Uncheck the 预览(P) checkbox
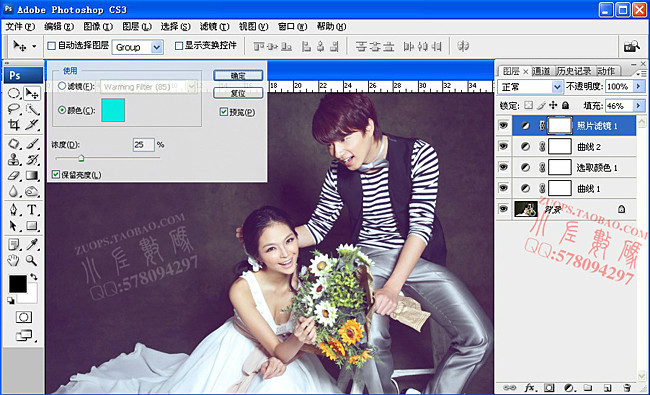This screenshot has height=395, width=650. click(x=224, y=111)
